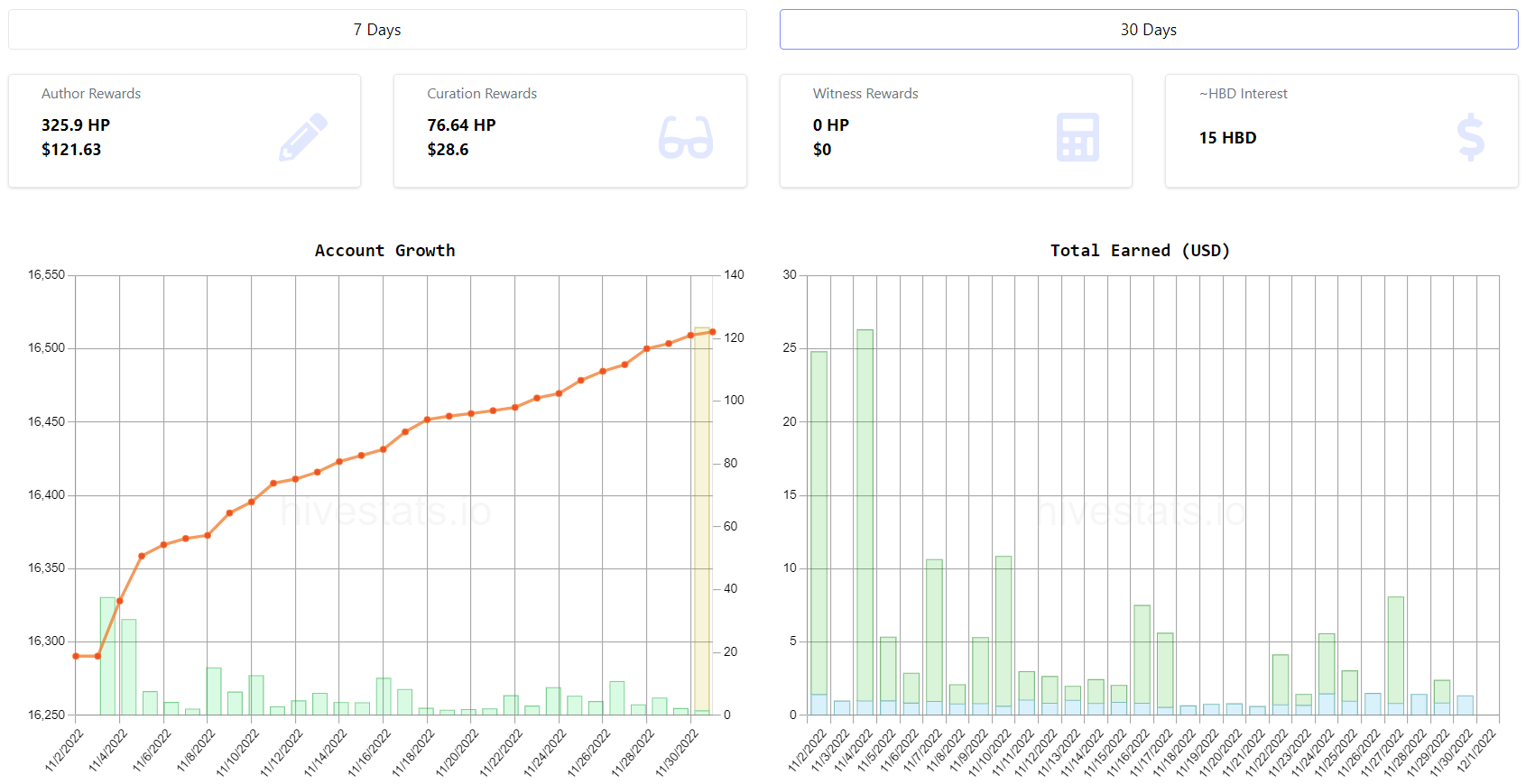This screenshot has height=784, width=1526.
Task: Click the 140 label on the right axis
Action: [x=734, y=275]
